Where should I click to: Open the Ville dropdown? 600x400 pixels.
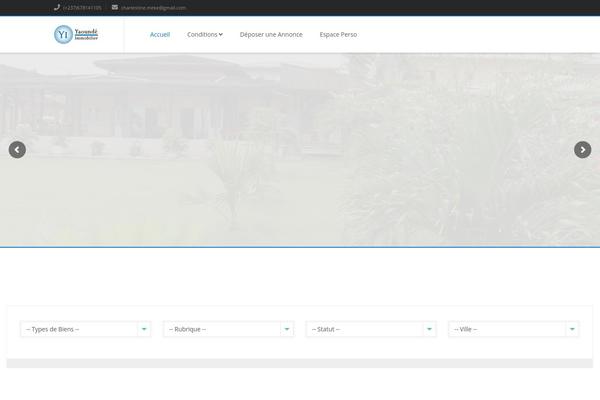coord(514,329)
